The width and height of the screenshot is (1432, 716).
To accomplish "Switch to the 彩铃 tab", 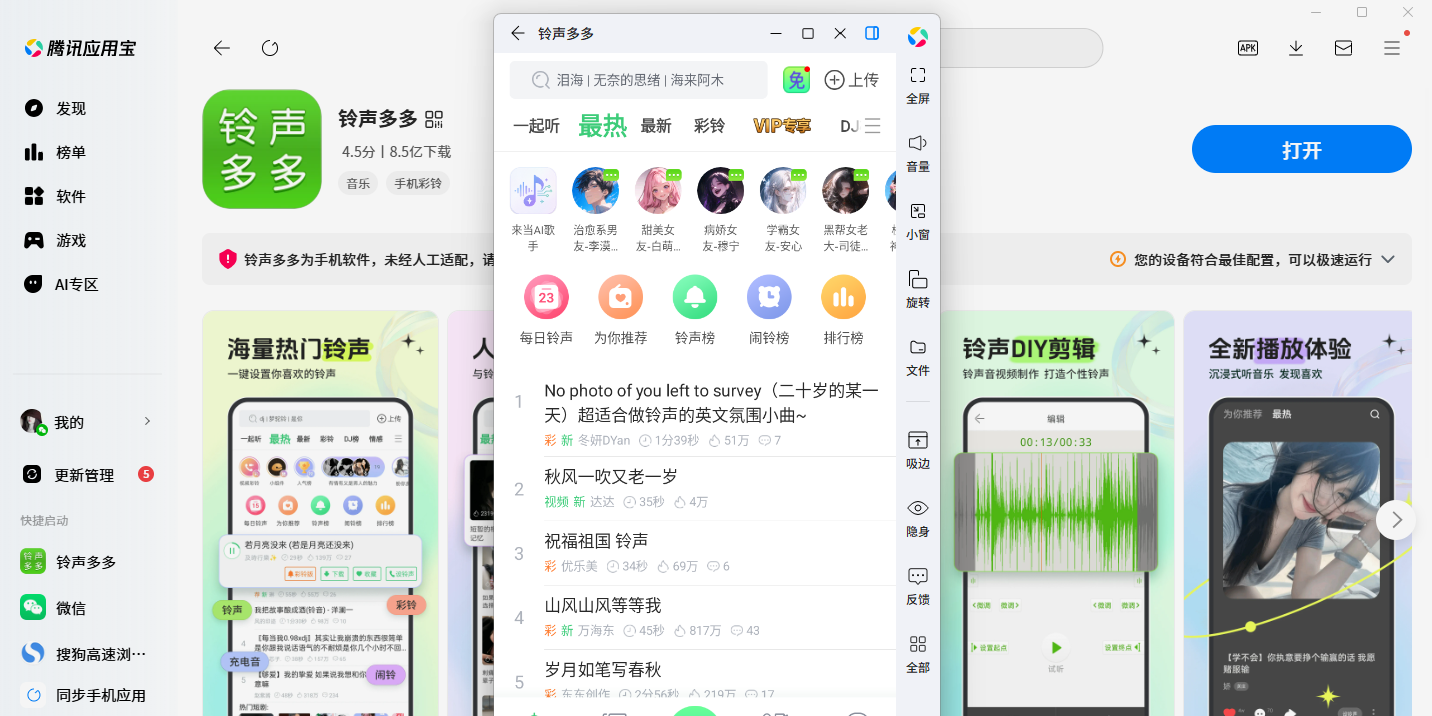I will pos(709,126).
